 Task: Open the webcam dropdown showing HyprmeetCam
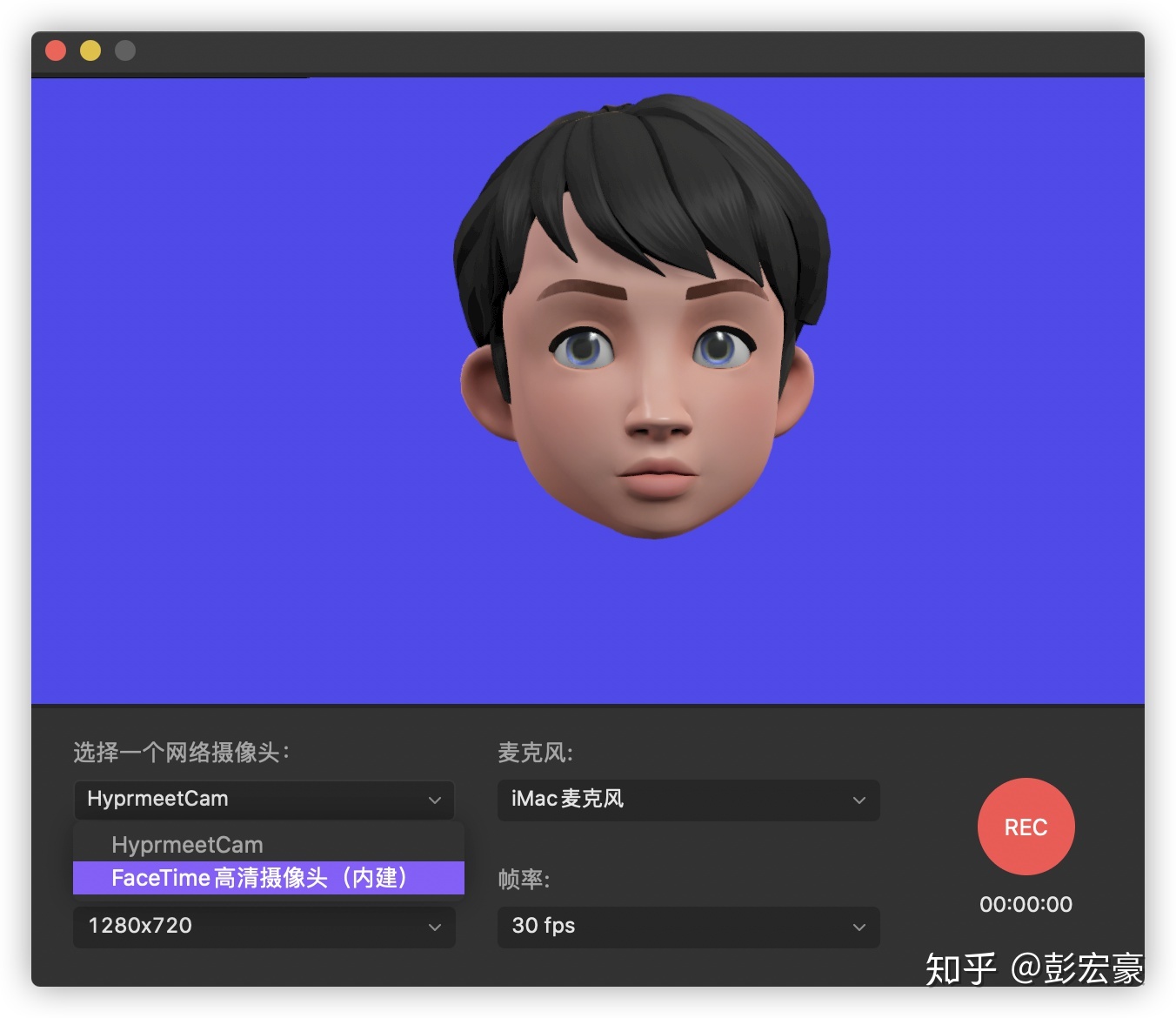[264, 800]
